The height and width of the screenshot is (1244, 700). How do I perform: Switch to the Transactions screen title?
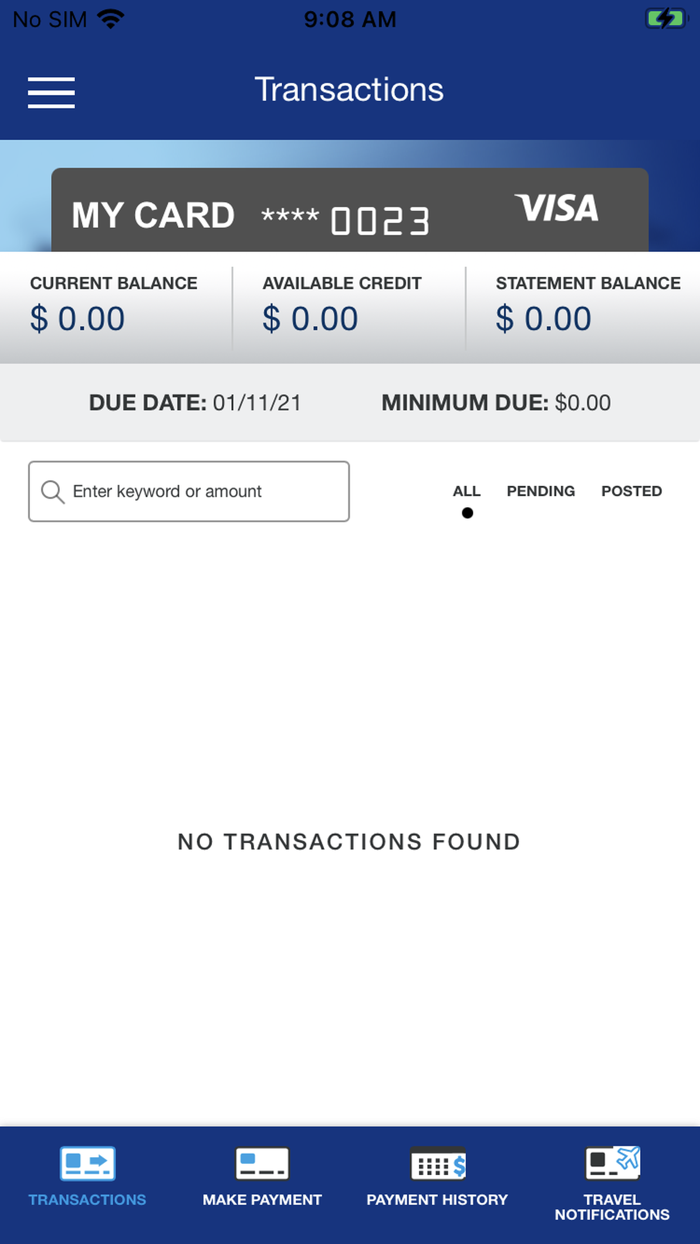coord(349,89)
